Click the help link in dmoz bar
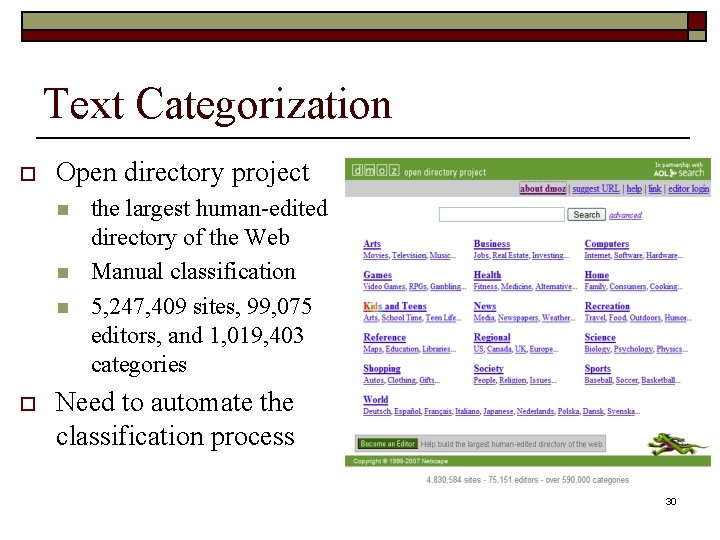720x540 pixels. pyautogui.click(x=634, y=189)
